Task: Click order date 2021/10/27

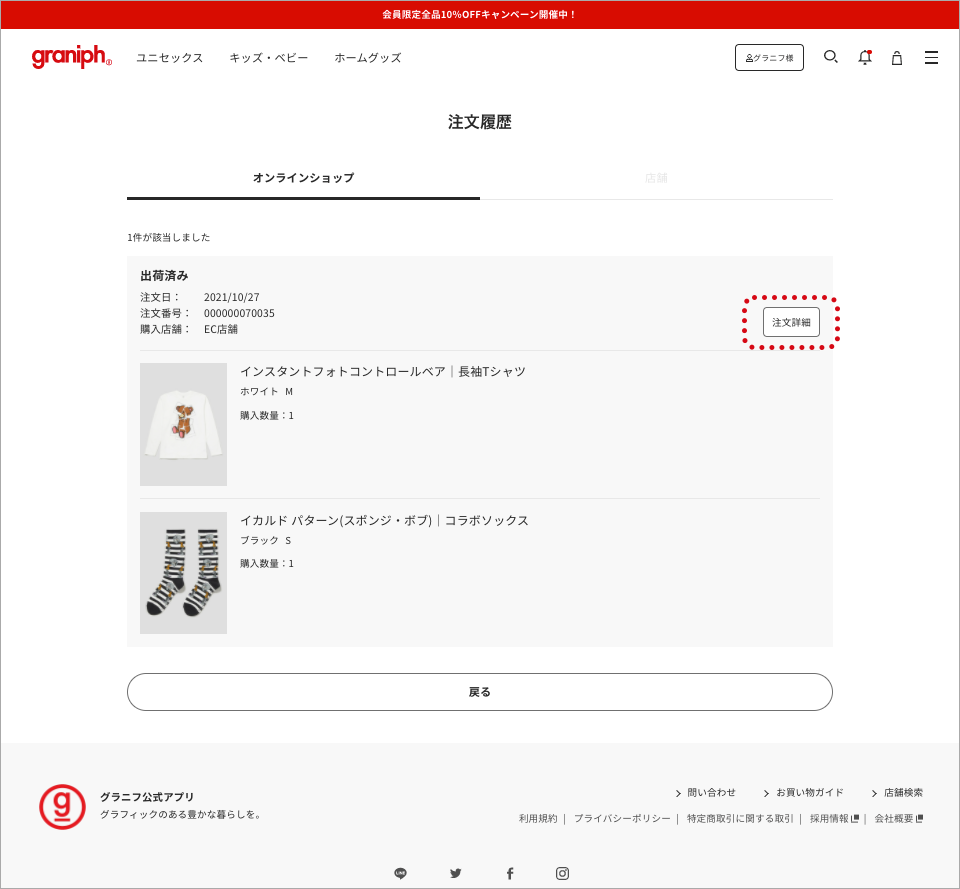Action: (231, 298)
